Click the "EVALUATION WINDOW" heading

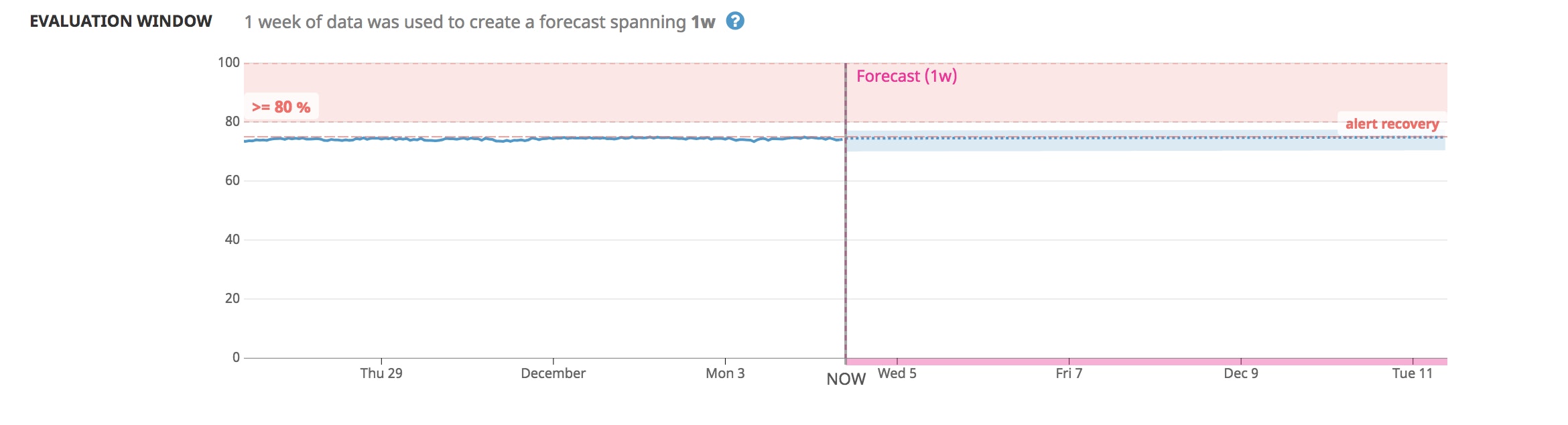tap(121, 21)
